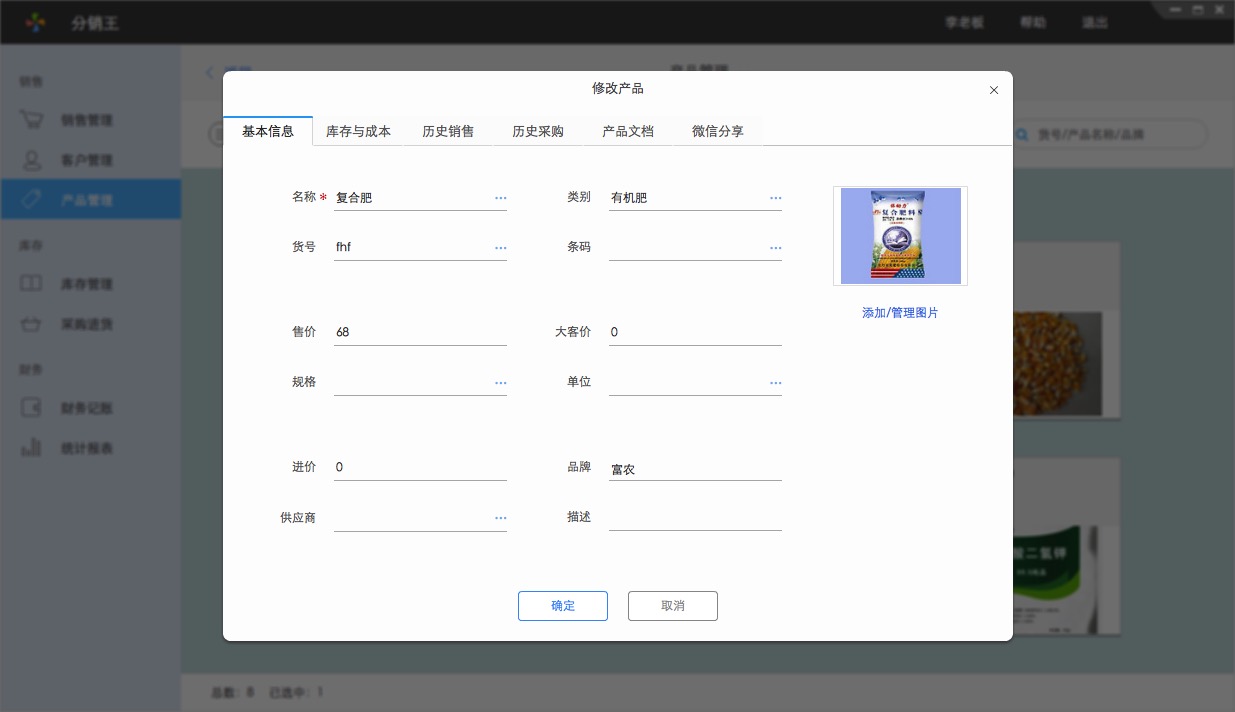Click into the 售价 price input field
The width and height of the screenshot is (1235, 712).
(x=420, y=332)
